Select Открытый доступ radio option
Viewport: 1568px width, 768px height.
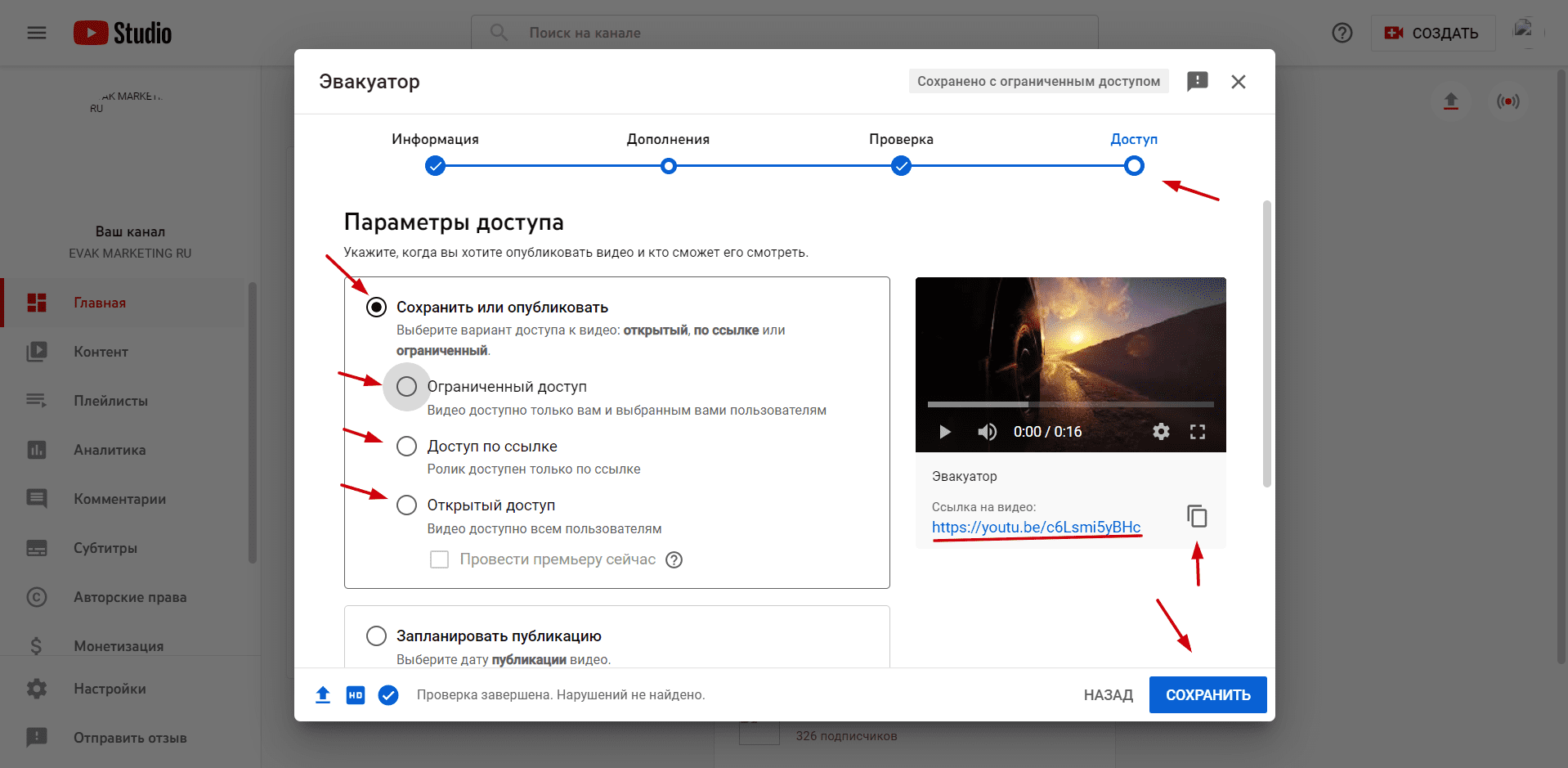pos(406,505)
